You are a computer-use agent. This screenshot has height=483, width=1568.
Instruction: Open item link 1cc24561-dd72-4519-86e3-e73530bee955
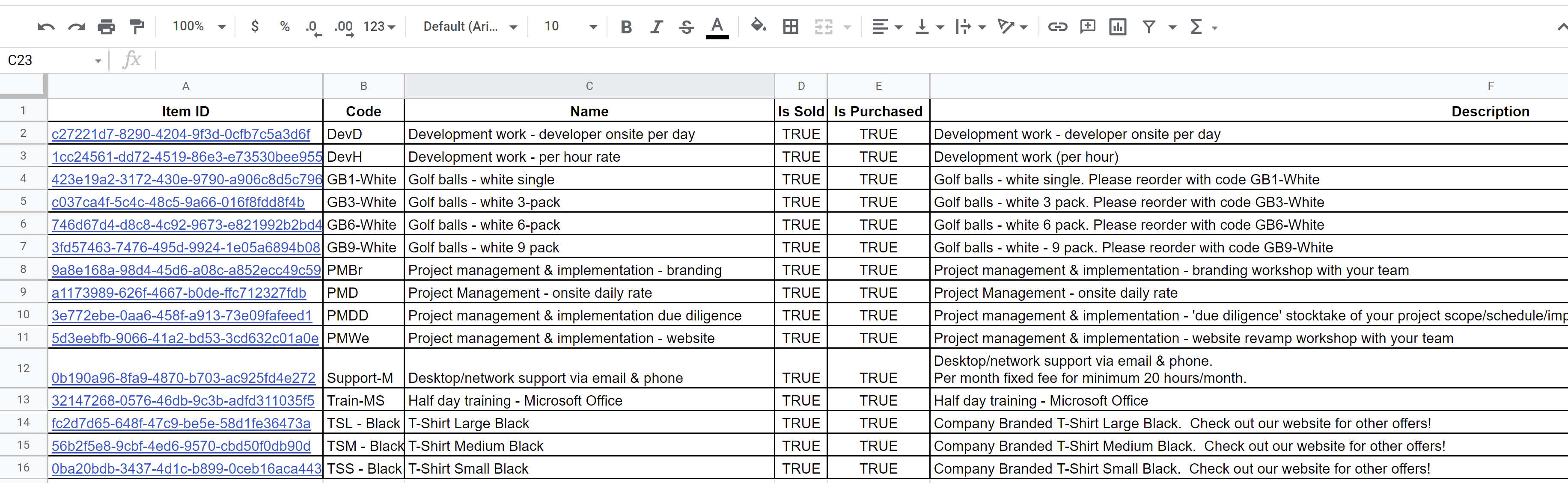pyautogui.click(x=187, y=157)
